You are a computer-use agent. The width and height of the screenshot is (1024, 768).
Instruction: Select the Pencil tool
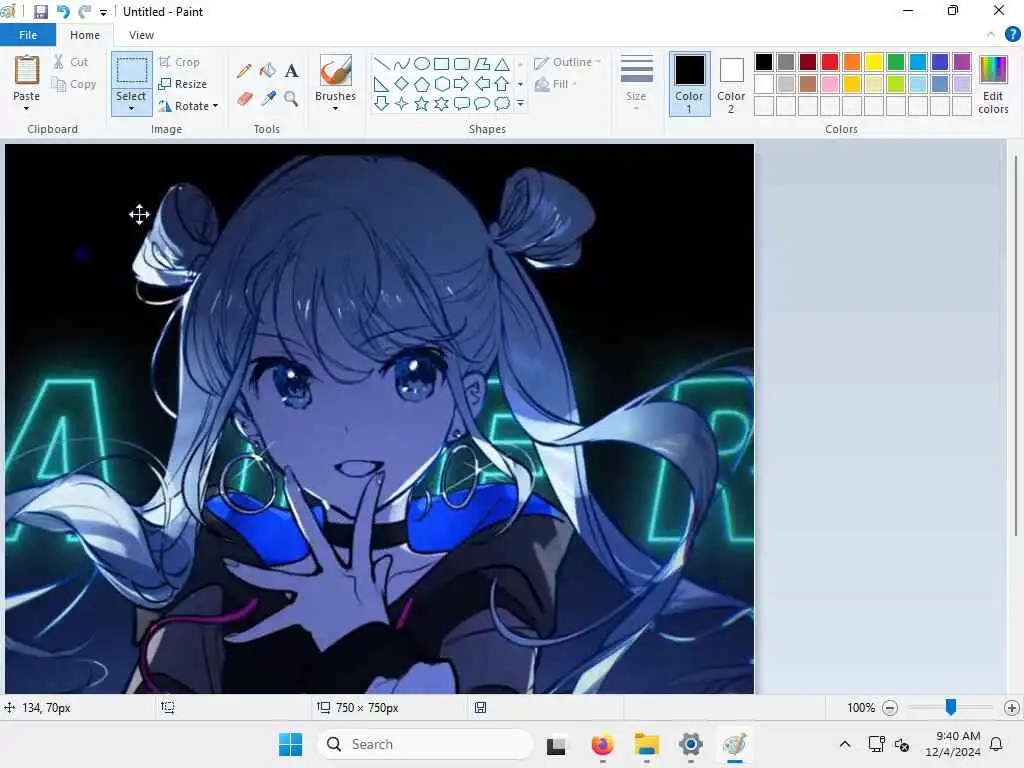[x=244, y=71]
